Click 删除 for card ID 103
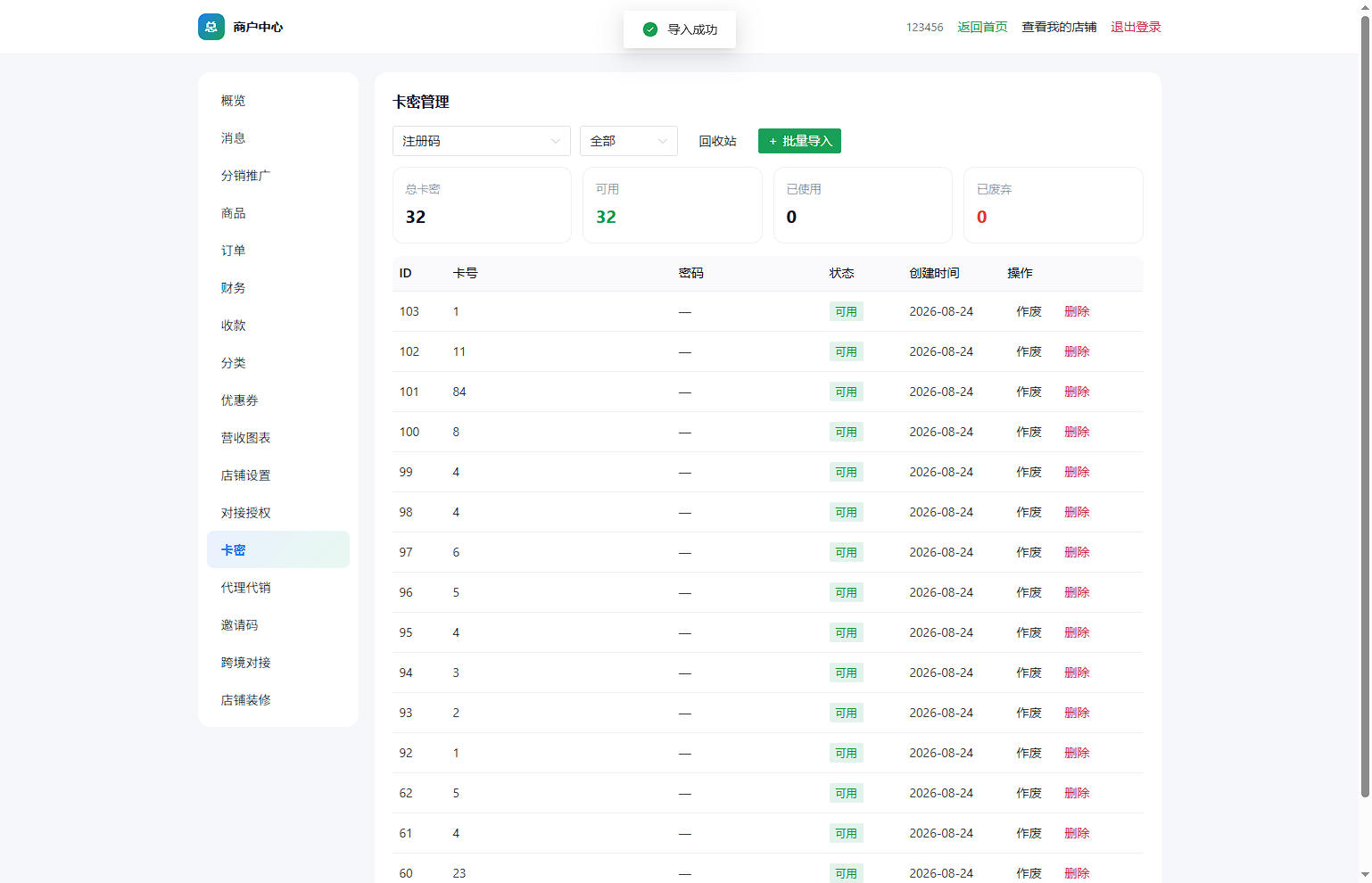Screen dimensions: 1372x883 click(1077, 311)
